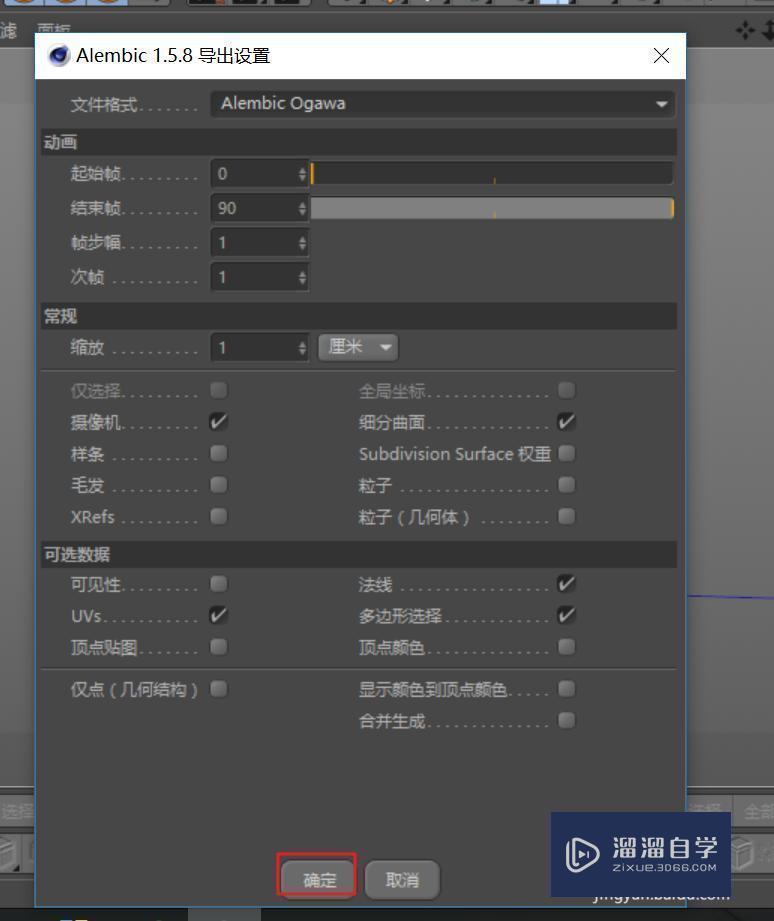Enable Subdivision Surface 权重 checkbox
This screenshot has width=774, height=921.
click(567, 453)
